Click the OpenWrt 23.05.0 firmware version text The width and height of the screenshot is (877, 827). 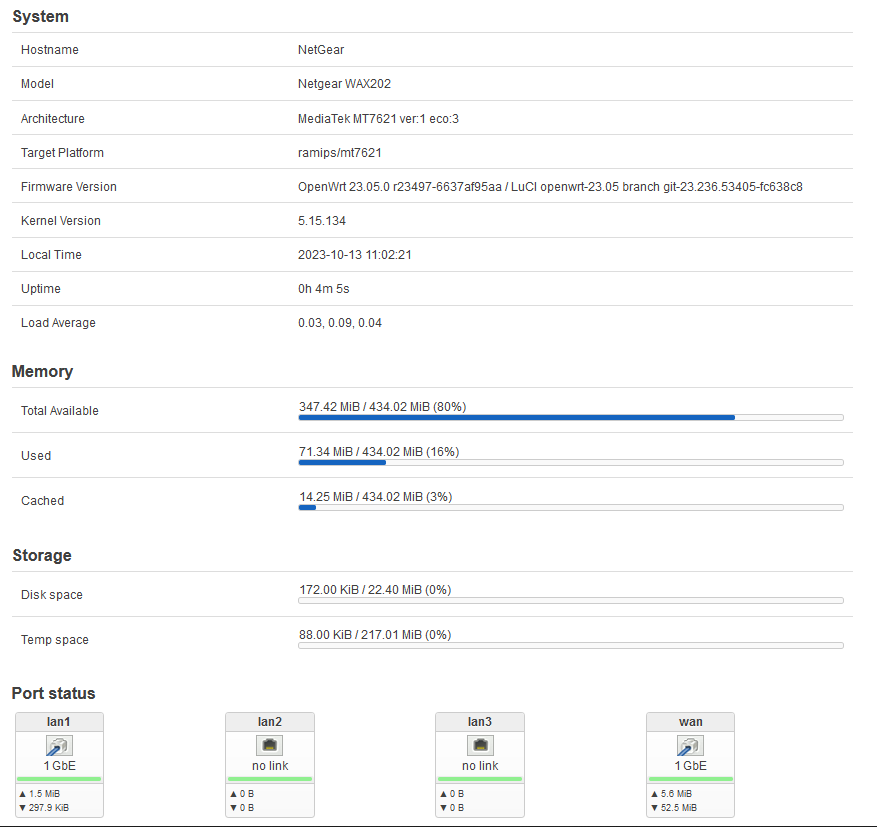[550, 187]
